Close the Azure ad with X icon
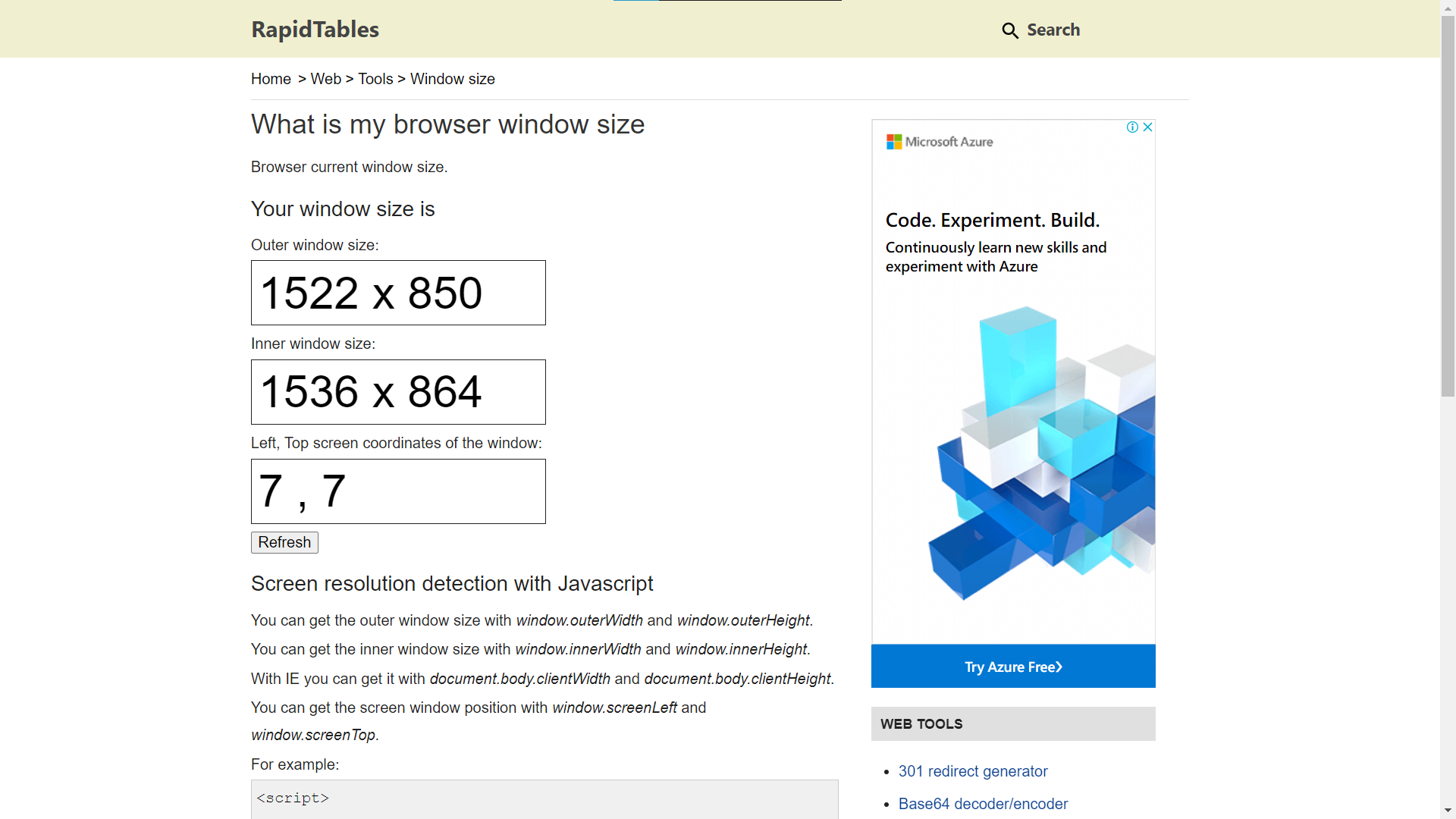Viewport: 1456px width, 819px height. pyautogui.click(x=1148, y=127)
